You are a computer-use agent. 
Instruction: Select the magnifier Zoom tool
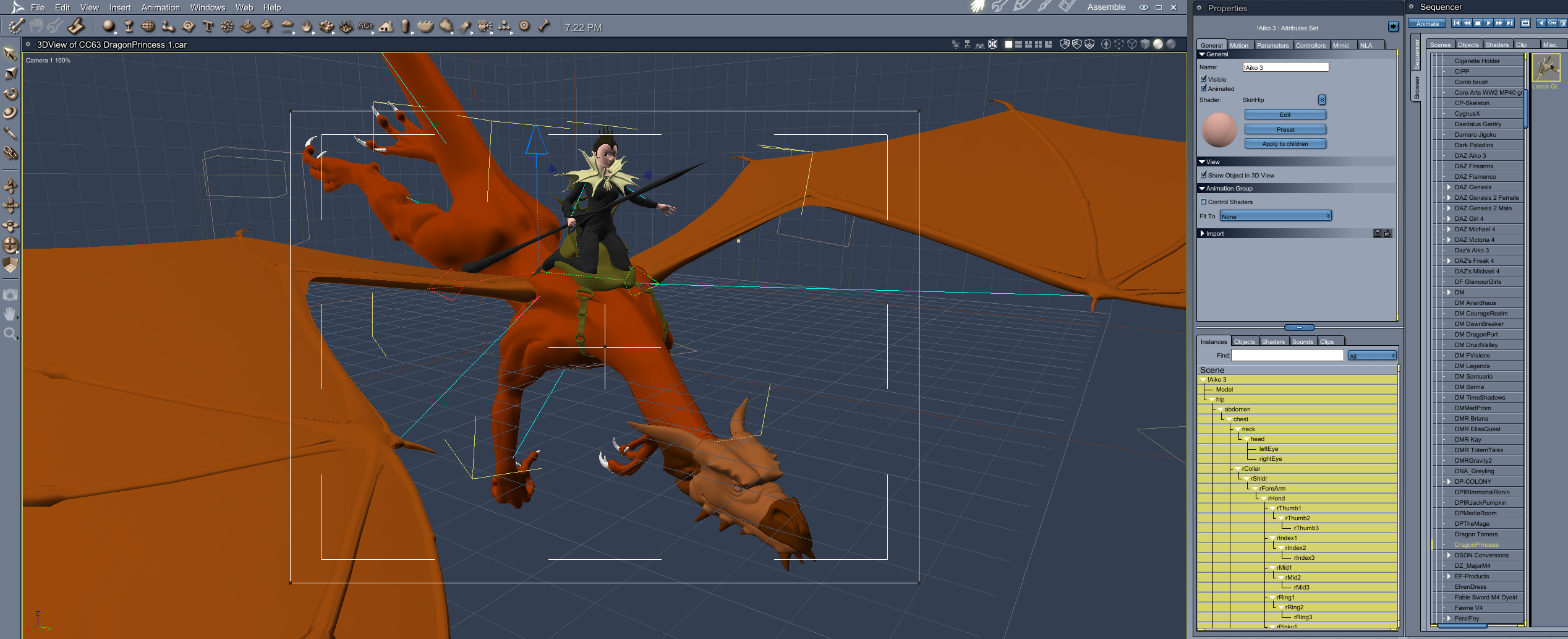(x=10, y=334)
